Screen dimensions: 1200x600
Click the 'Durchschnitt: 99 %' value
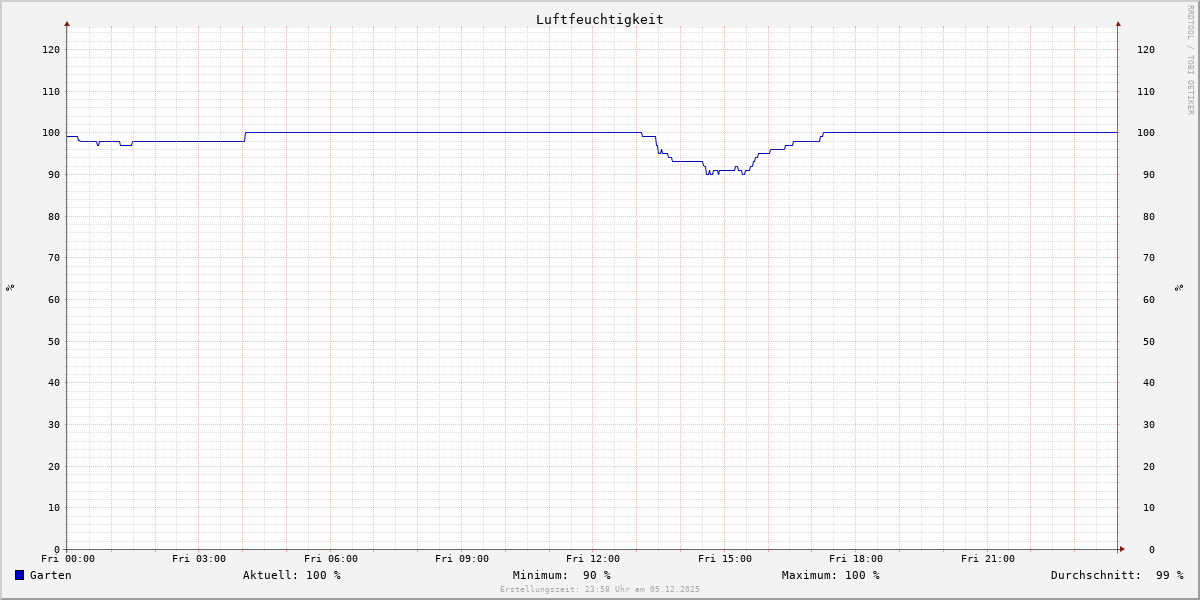(1117, 575)
